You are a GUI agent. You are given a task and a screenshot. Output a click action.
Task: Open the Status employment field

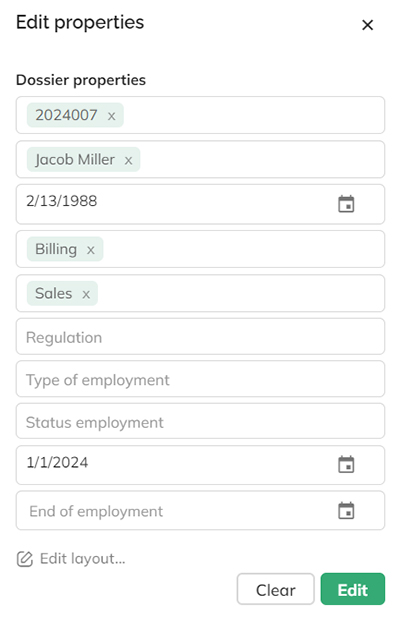tap(200, 421)
